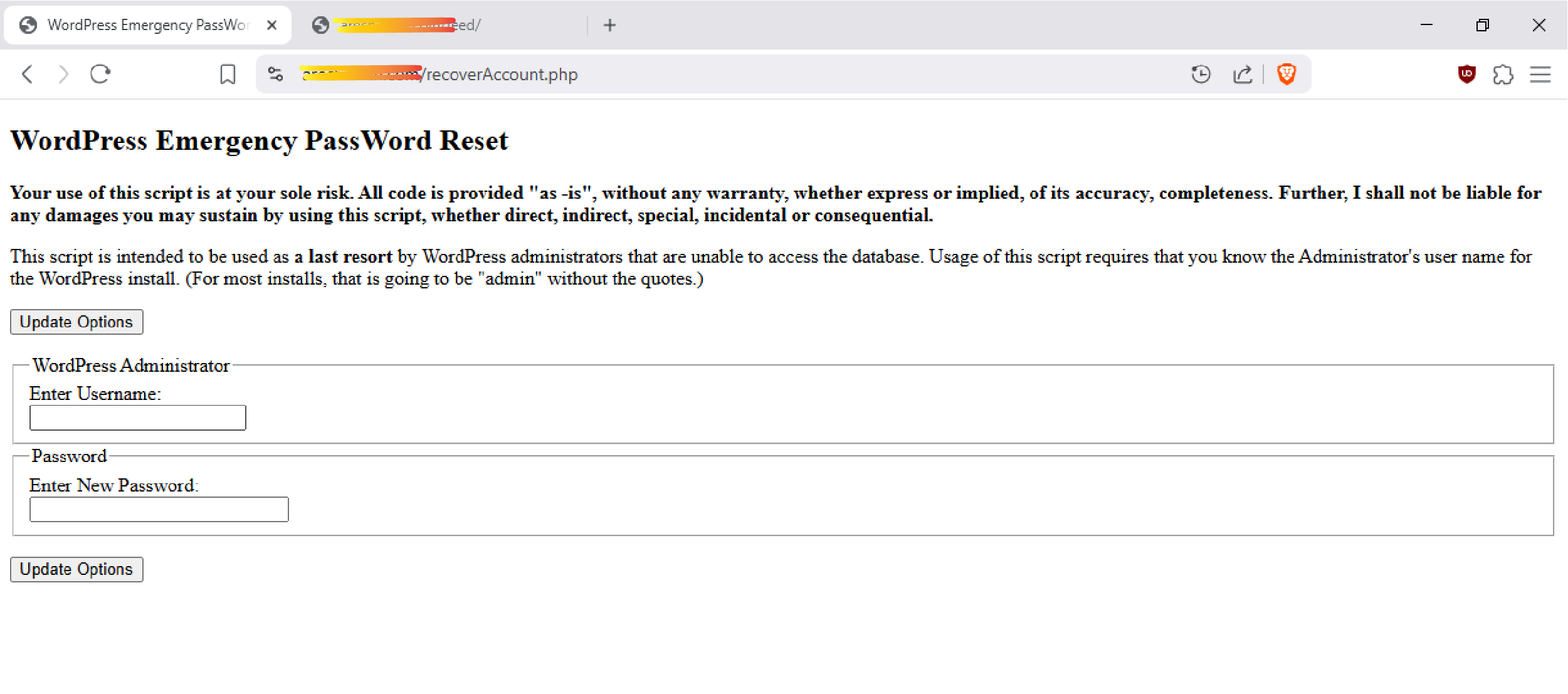Bookmark this page
1568x694 pixels.
[x=228, y=74]
